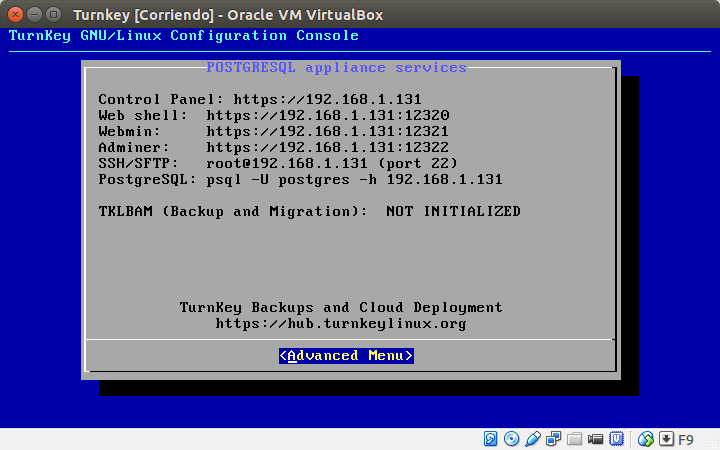The width and height of the screenshot is (720, 450).
Task: Minimize the Turnkey VirtualBox window
Action: coord(33,14)
